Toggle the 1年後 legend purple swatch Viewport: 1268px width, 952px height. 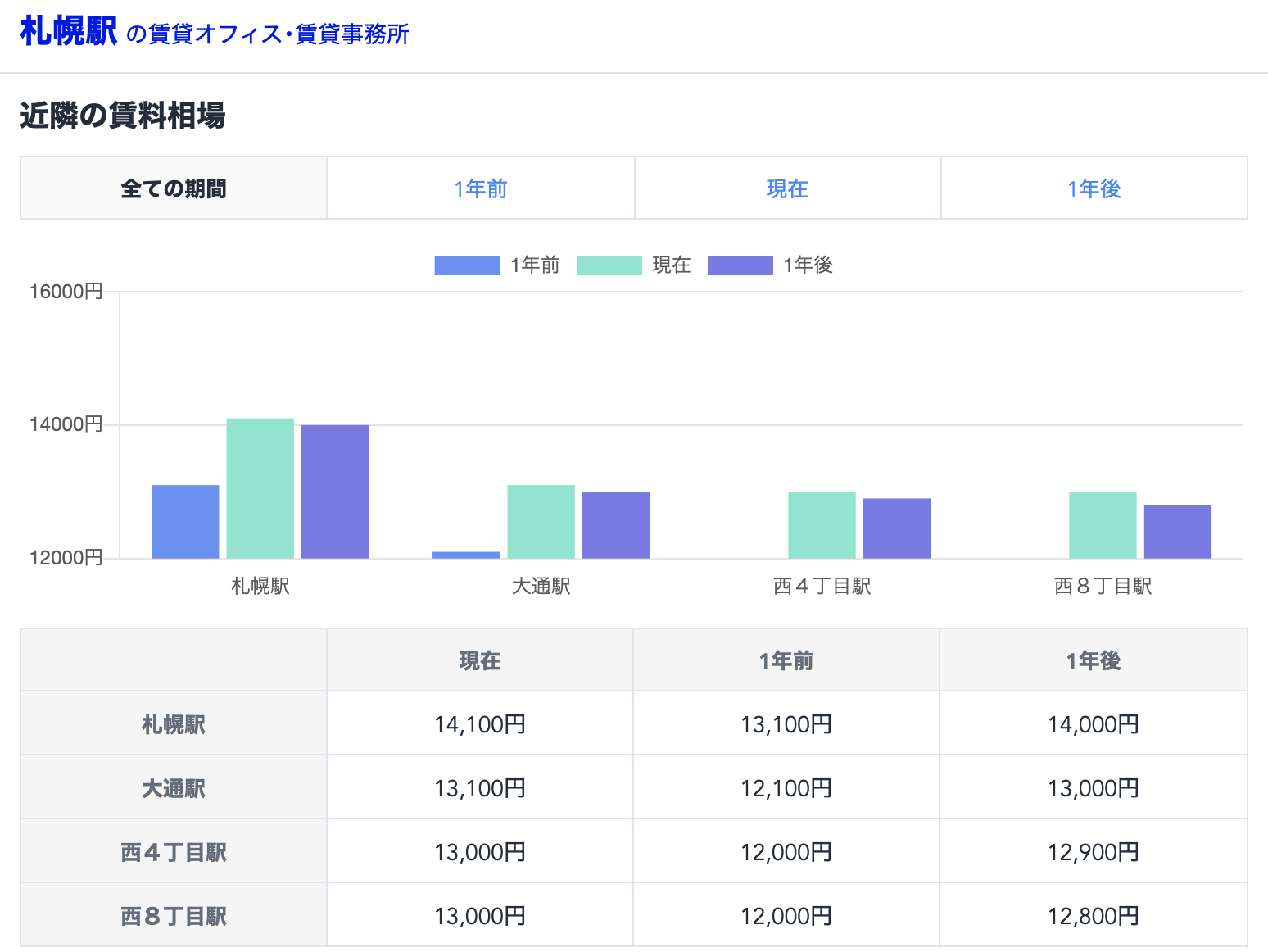[740, 265]
